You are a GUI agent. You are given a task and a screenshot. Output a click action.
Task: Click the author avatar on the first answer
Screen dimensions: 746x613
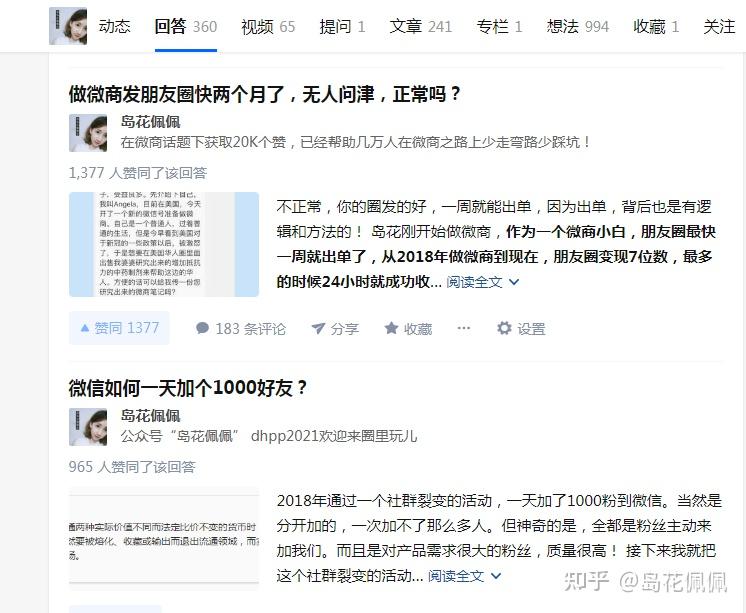[x=88, y=133]
